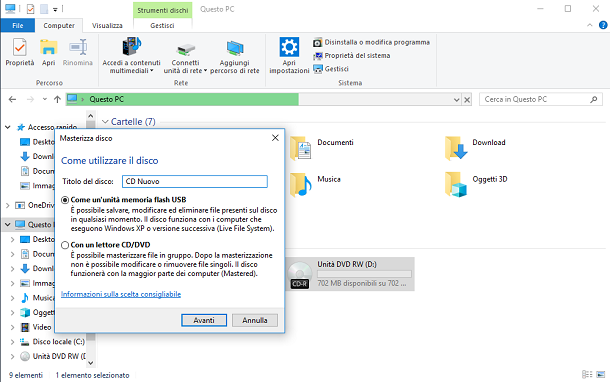The height and width of the screenshot is (382, 610).
Task: Select the Oggetti 3D folder
Action: click(x=476, y=184)
